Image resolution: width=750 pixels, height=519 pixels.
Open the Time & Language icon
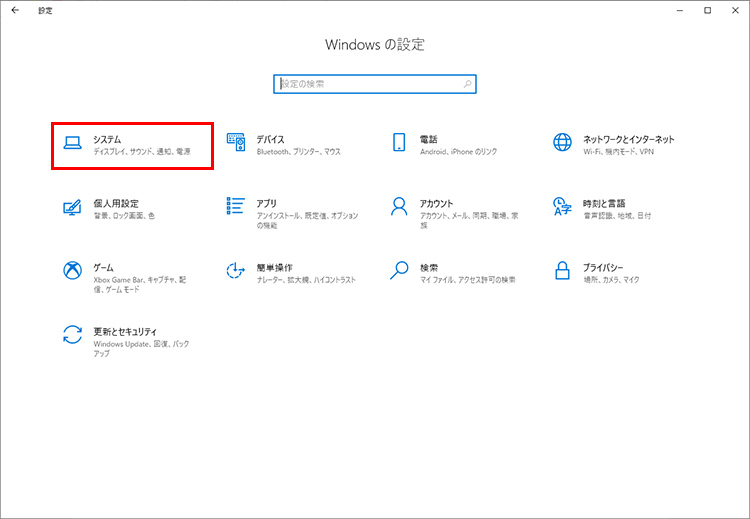[562, 207]
